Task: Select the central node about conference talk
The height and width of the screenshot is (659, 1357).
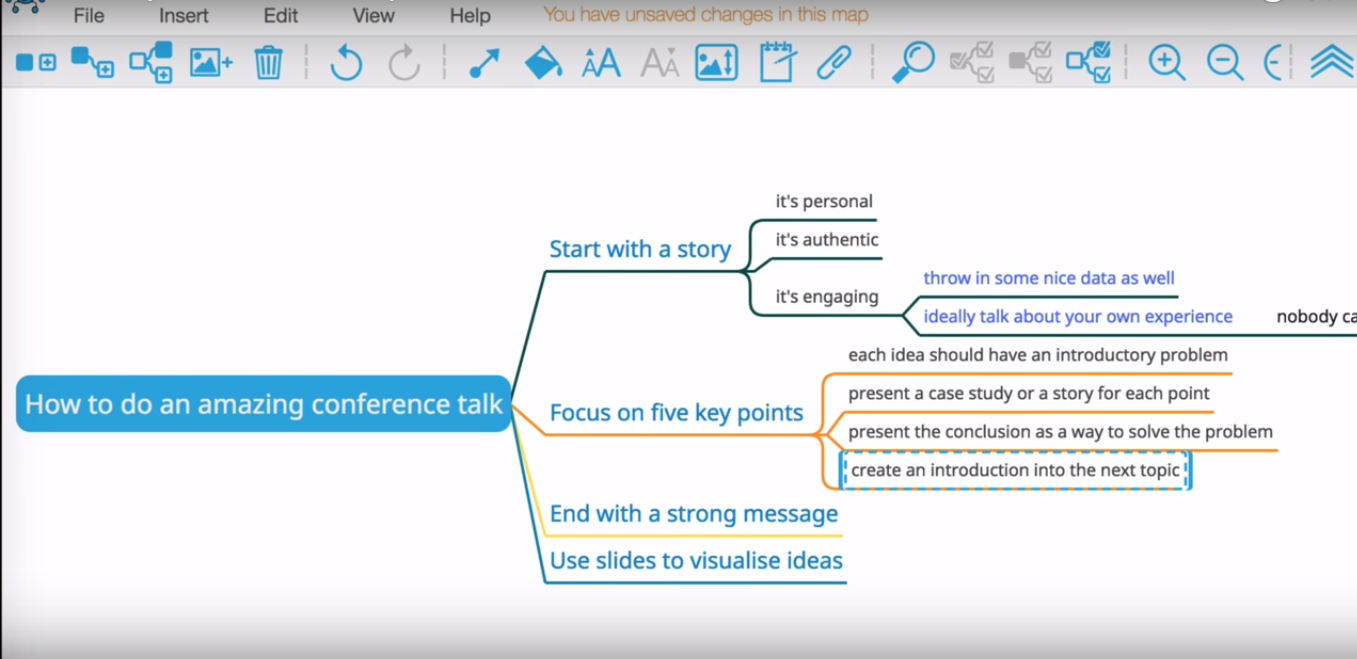Action: tap(264, 404)
